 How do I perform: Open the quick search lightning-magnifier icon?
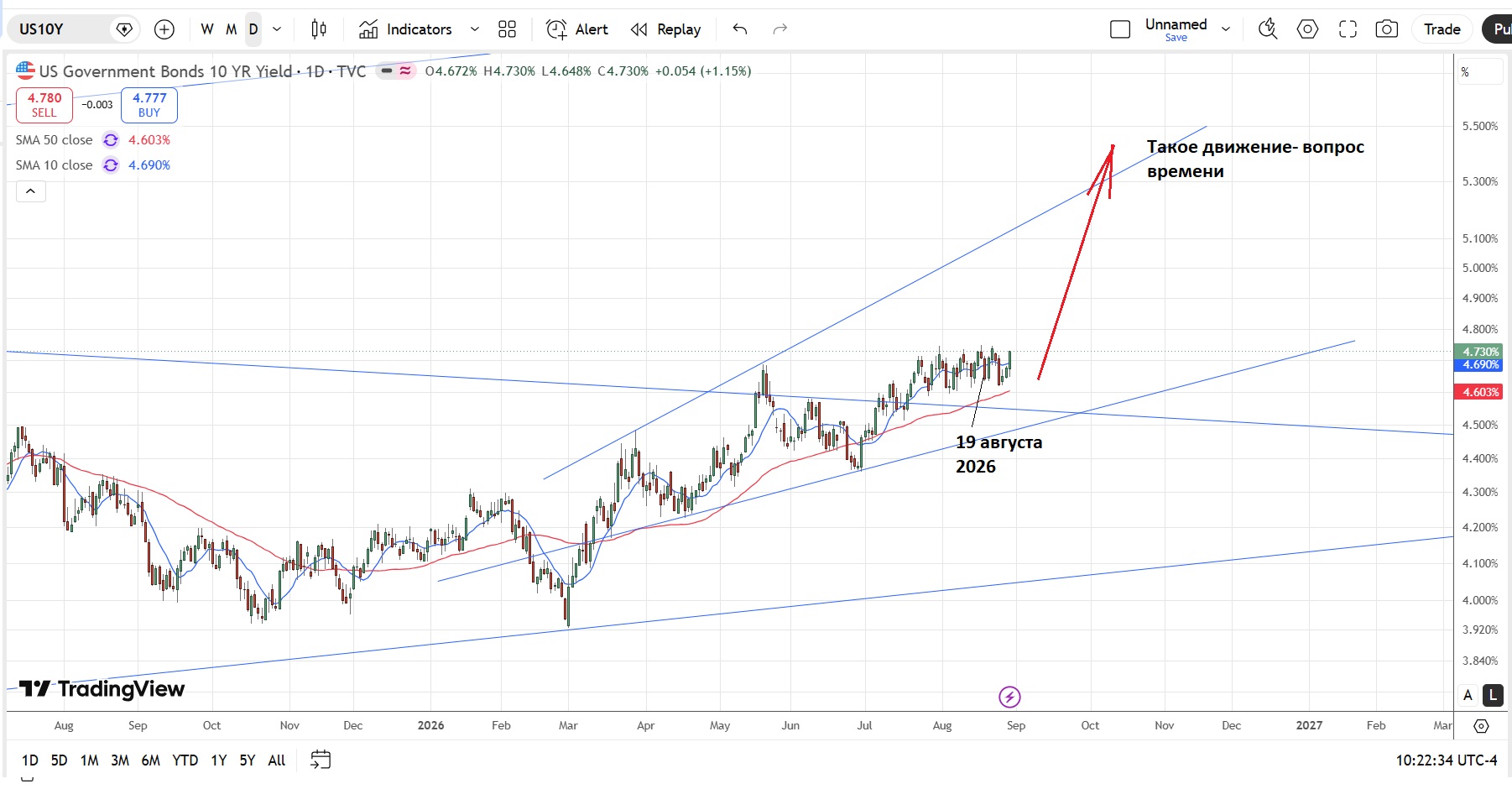tap(1267, 29)
